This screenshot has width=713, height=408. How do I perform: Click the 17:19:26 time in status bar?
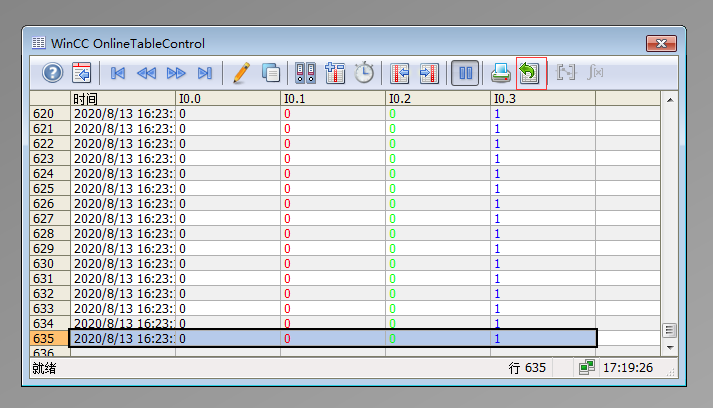(628, 368)
